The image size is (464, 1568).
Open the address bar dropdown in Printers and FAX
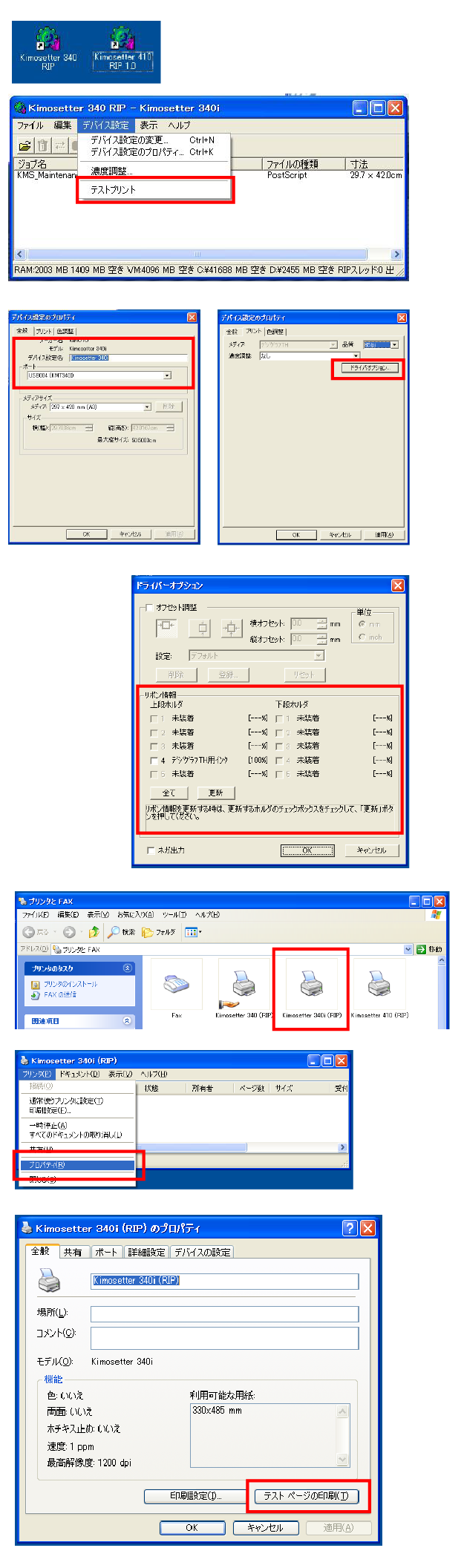(x=408, y=949)
